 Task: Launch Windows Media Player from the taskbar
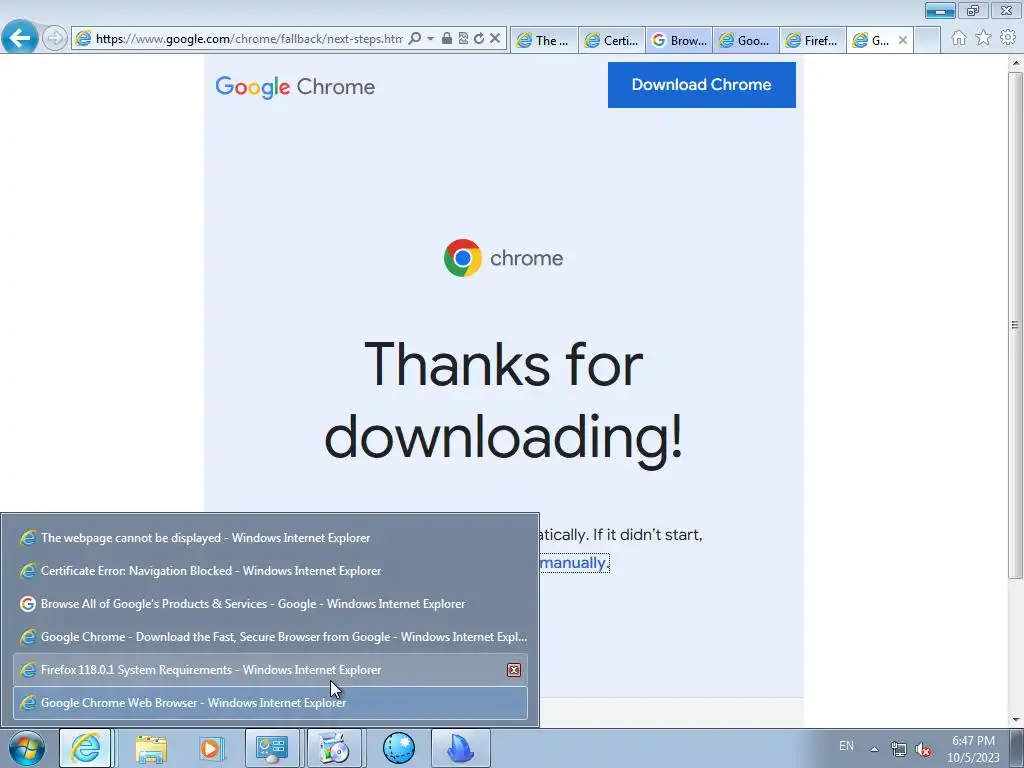210,748
